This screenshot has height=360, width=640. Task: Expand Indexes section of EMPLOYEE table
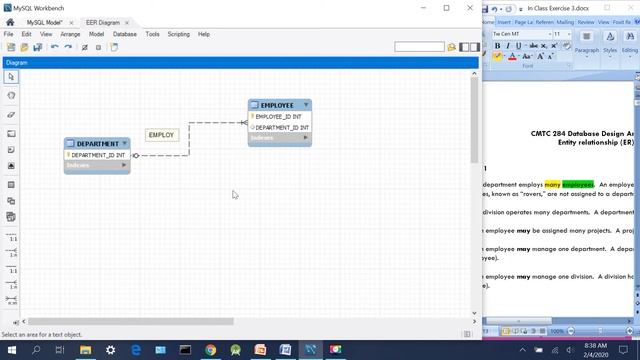pos(305,138)
